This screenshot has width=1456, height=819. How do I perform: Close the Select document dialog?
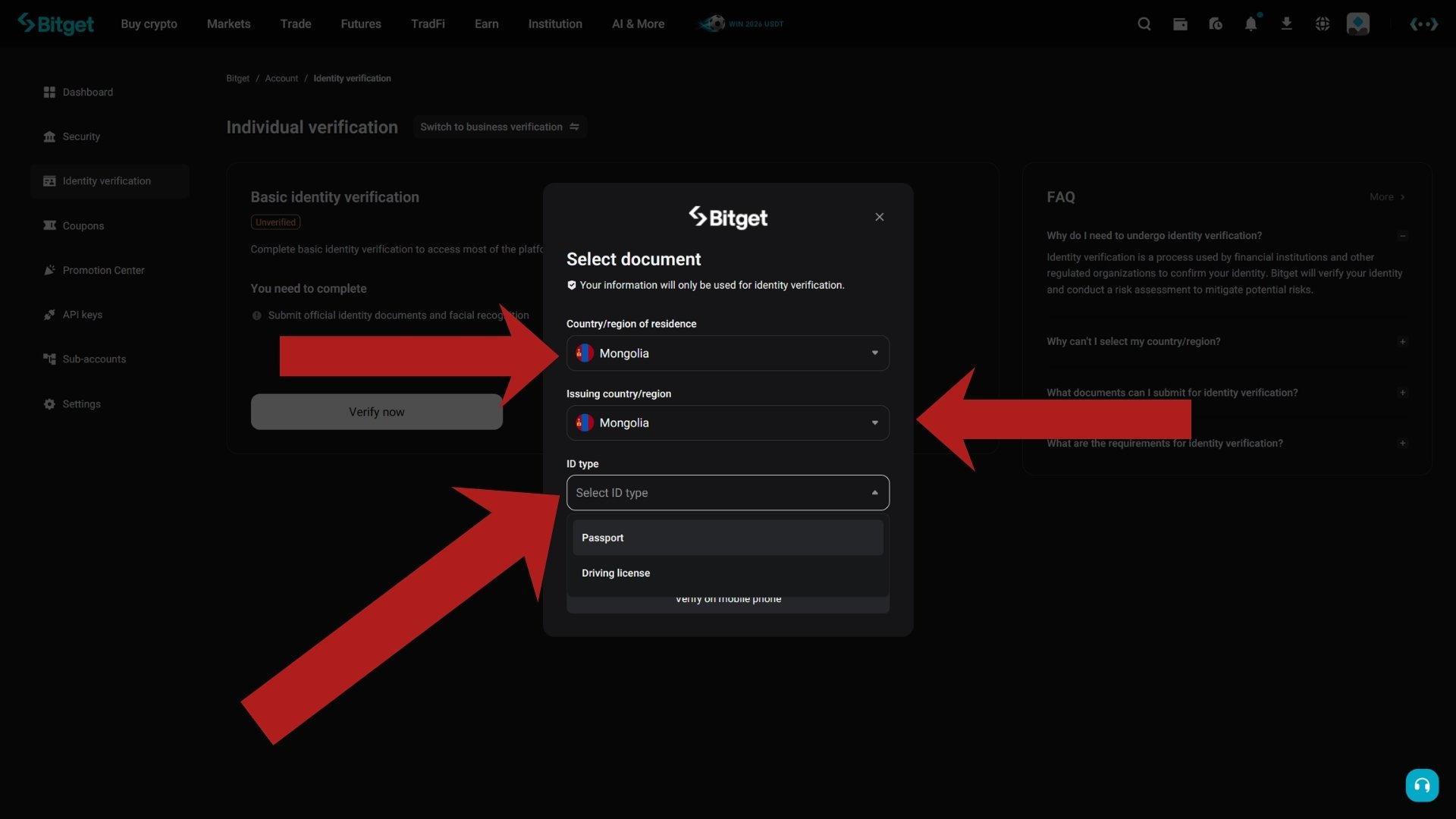pos(880,217)
